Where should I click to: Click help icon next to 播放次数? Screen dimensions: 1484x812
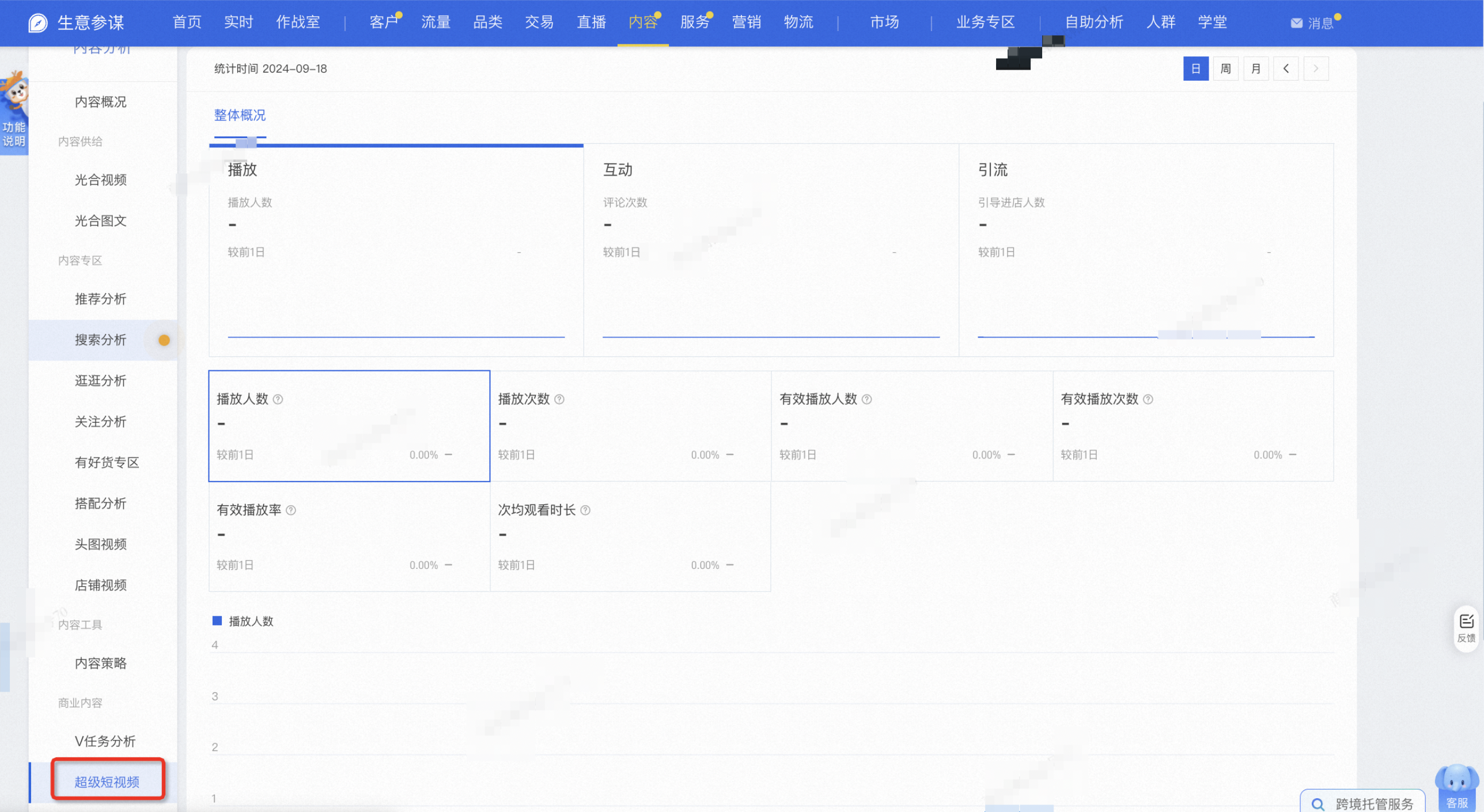559,399
